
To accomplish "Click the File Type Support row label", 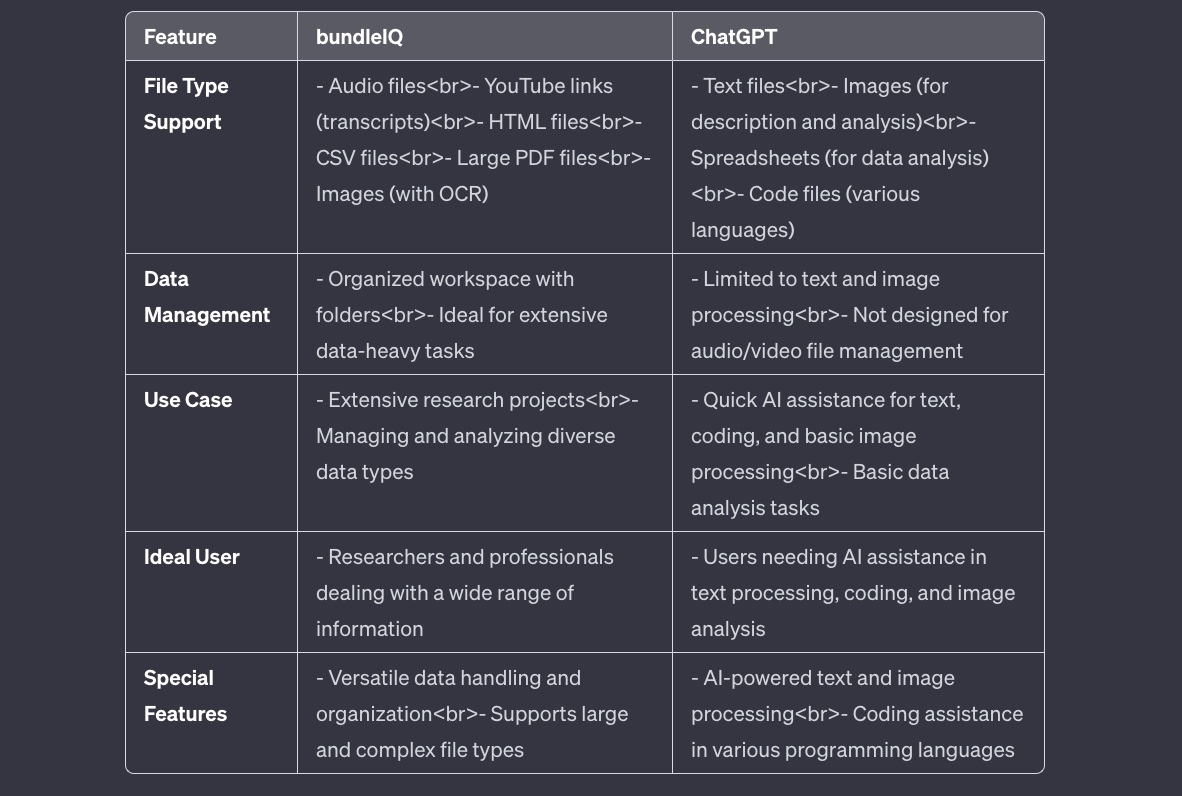I will click(x=186, y=104).
